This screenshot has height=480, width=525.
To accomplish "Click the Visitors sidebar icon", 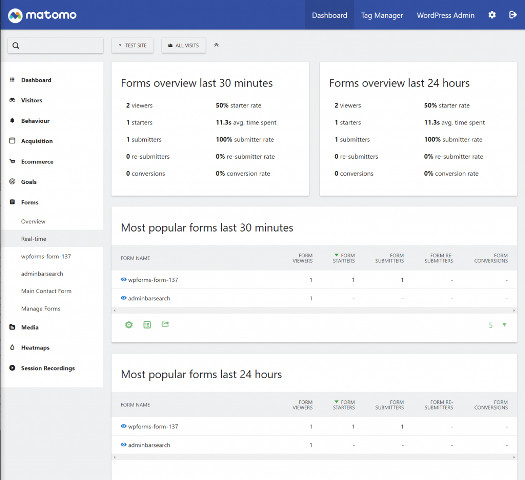I will [x=12, y=100].
